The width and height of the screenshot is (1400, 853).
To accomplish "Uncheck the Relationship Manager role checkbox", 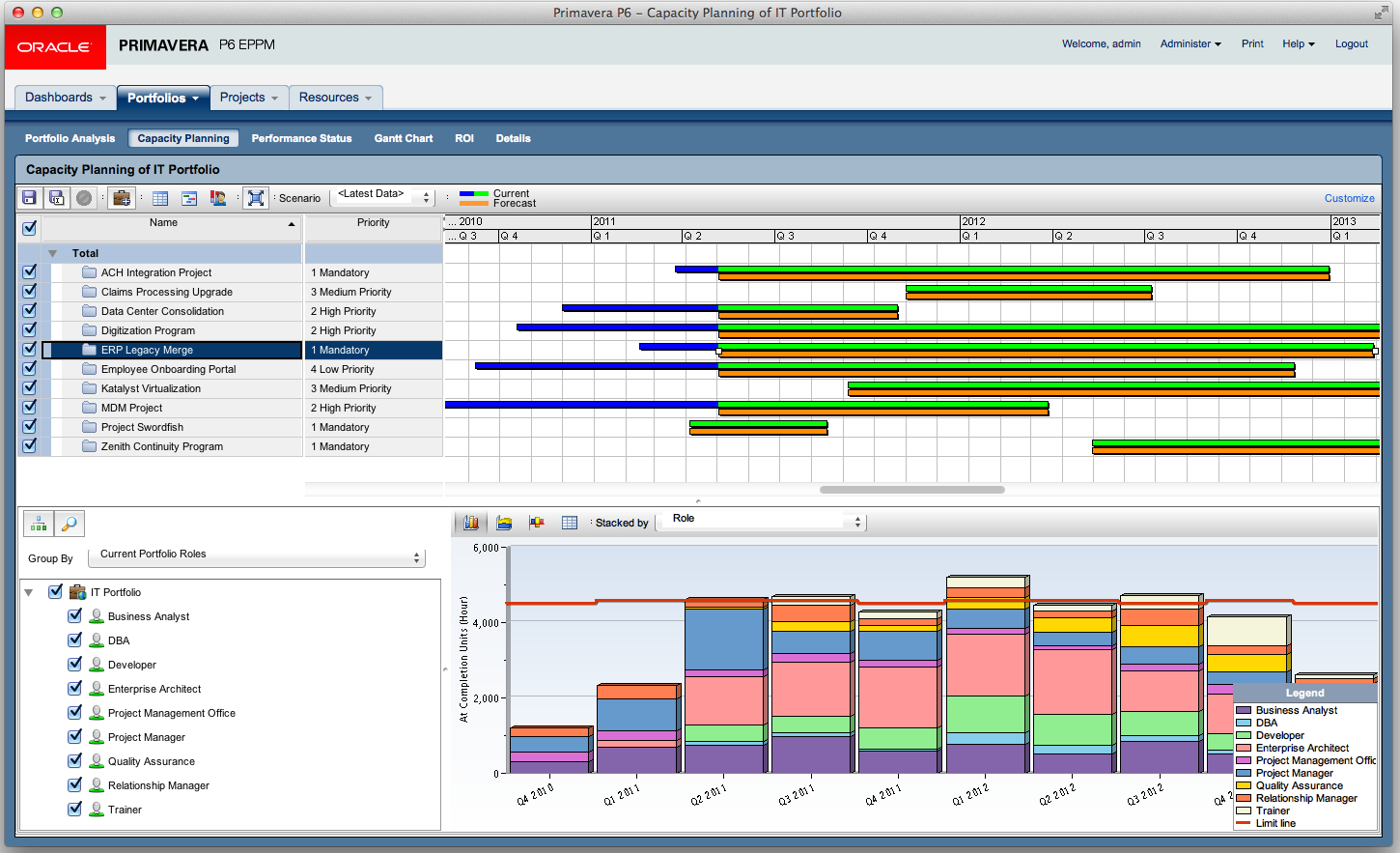I will (x=74, y=784).
